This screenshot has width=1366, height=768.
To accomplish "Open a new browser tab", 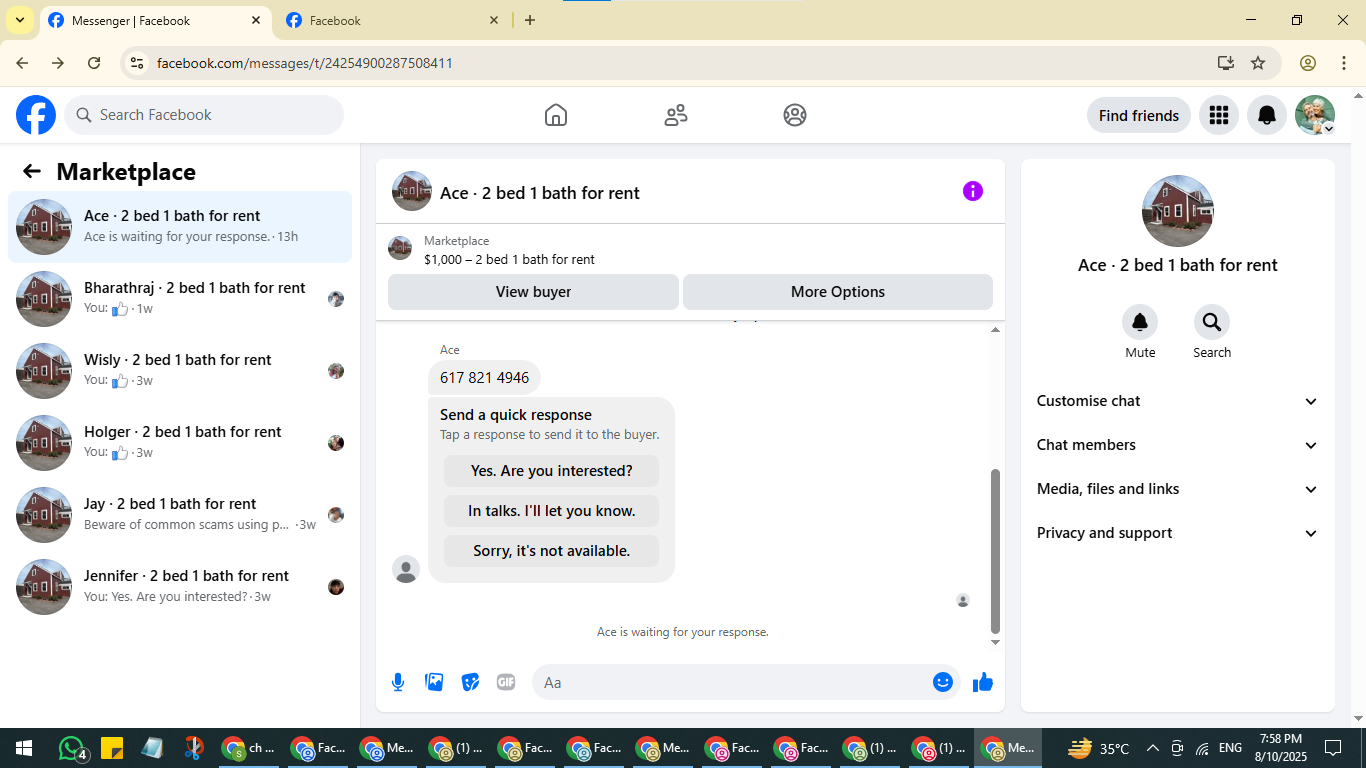I will point(530,20).
